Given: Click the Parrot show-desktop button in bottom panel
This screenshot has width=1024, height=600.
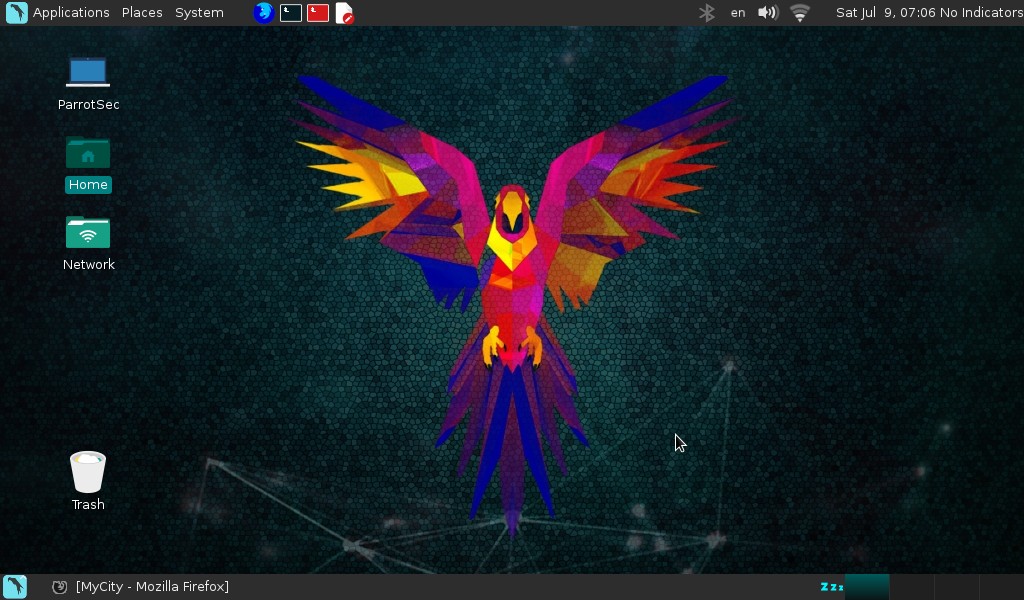Looking at the screenshot, I should (15, 586).
